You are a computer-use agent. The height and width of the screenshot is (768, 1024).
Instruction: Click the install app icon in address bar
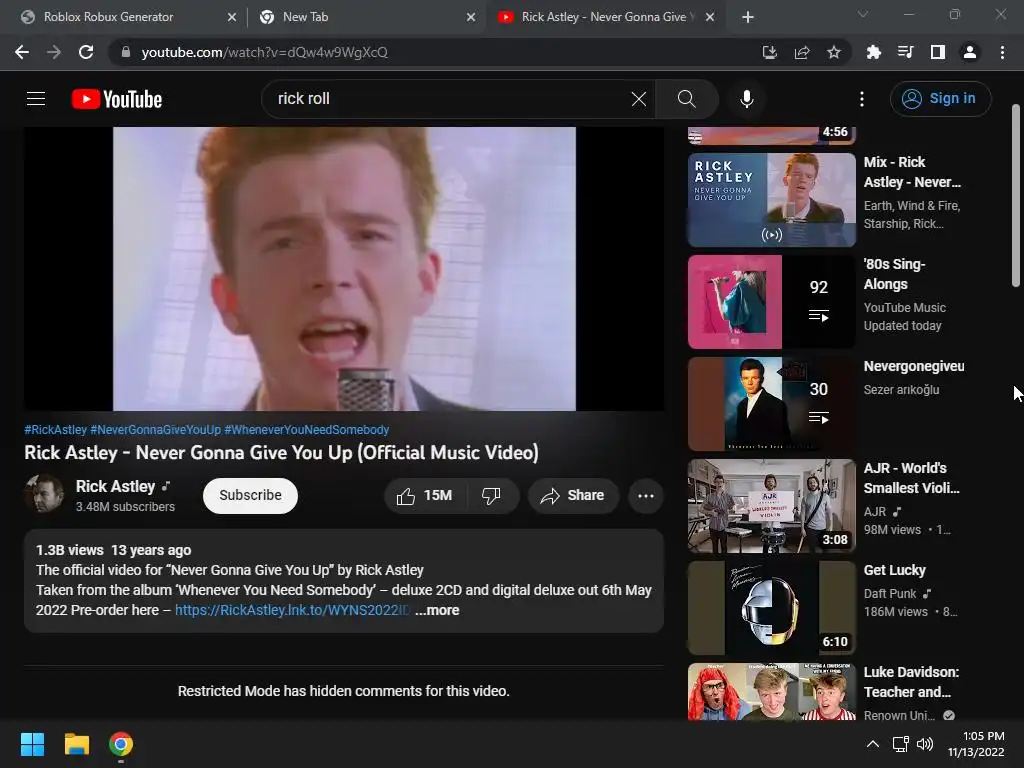770,52
